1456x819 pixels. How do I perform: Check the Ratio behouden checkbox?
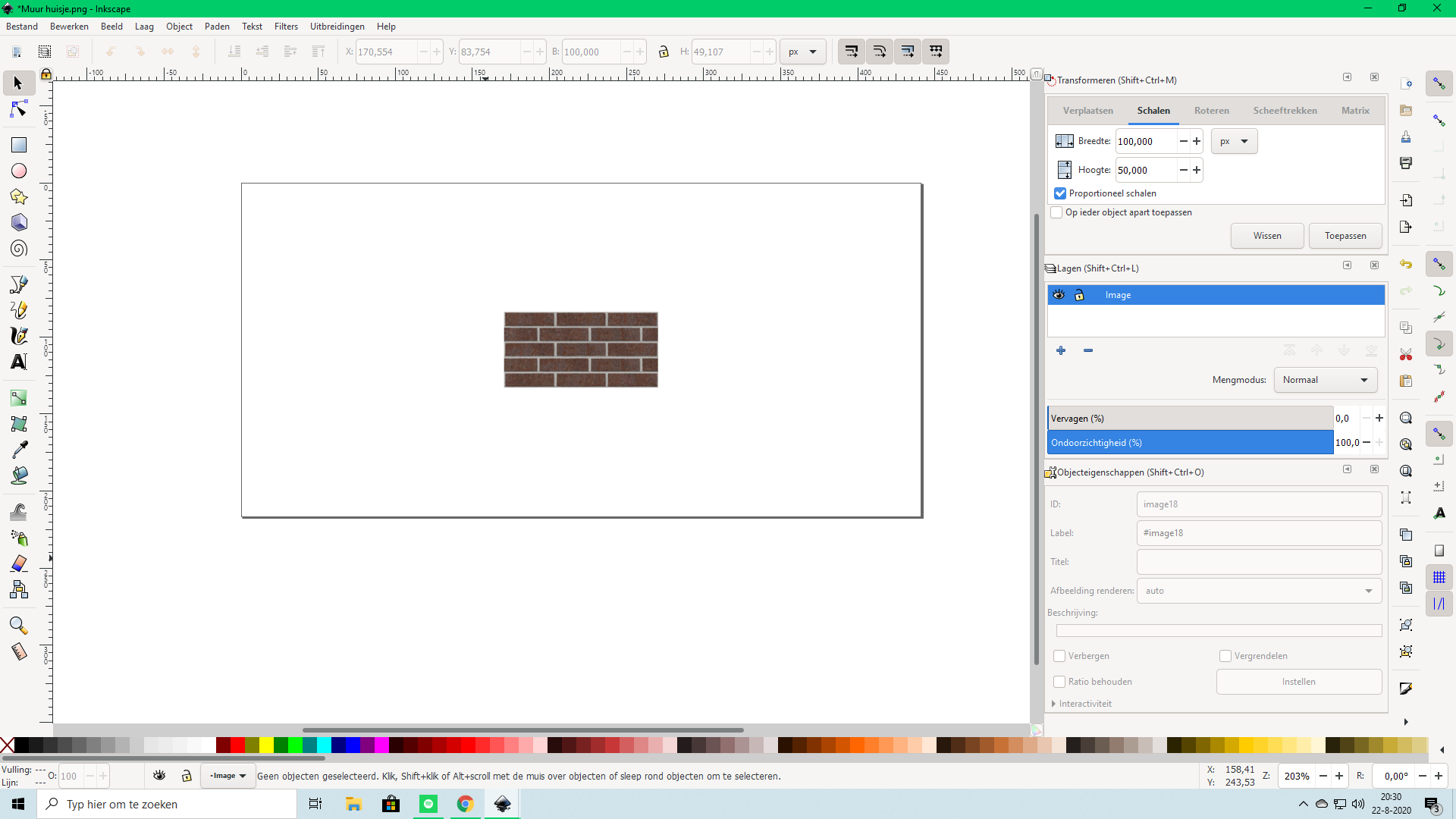[x=1059, y=682]
